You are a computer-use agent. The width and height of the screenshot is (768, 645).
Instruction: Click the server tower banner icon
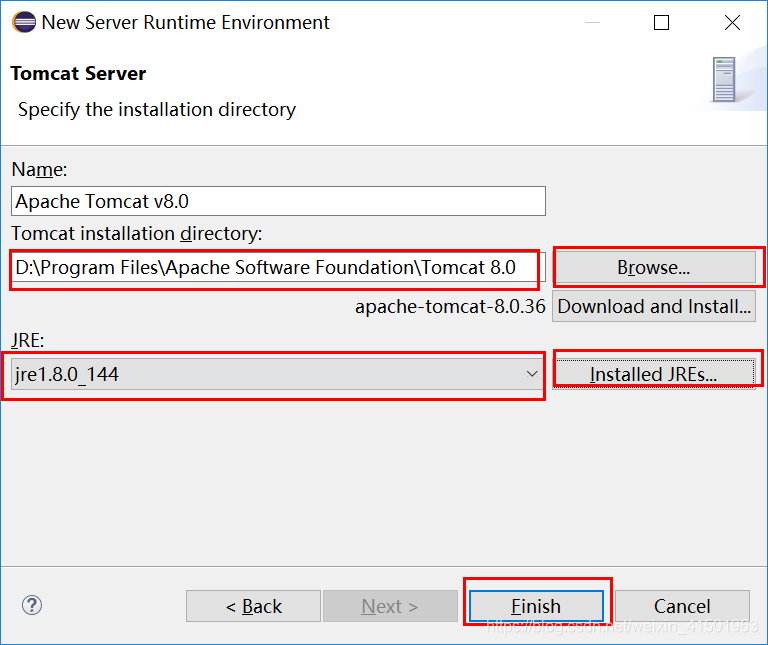(x=724, y=79)
